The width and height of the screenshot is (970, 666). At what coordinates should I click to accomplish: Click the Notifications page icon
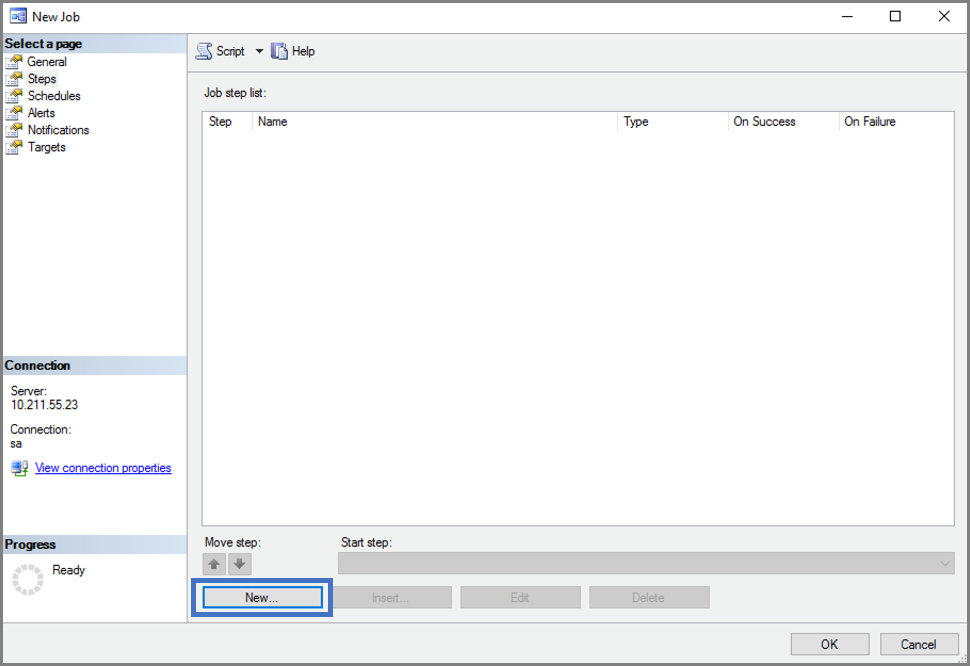(14, 130)
